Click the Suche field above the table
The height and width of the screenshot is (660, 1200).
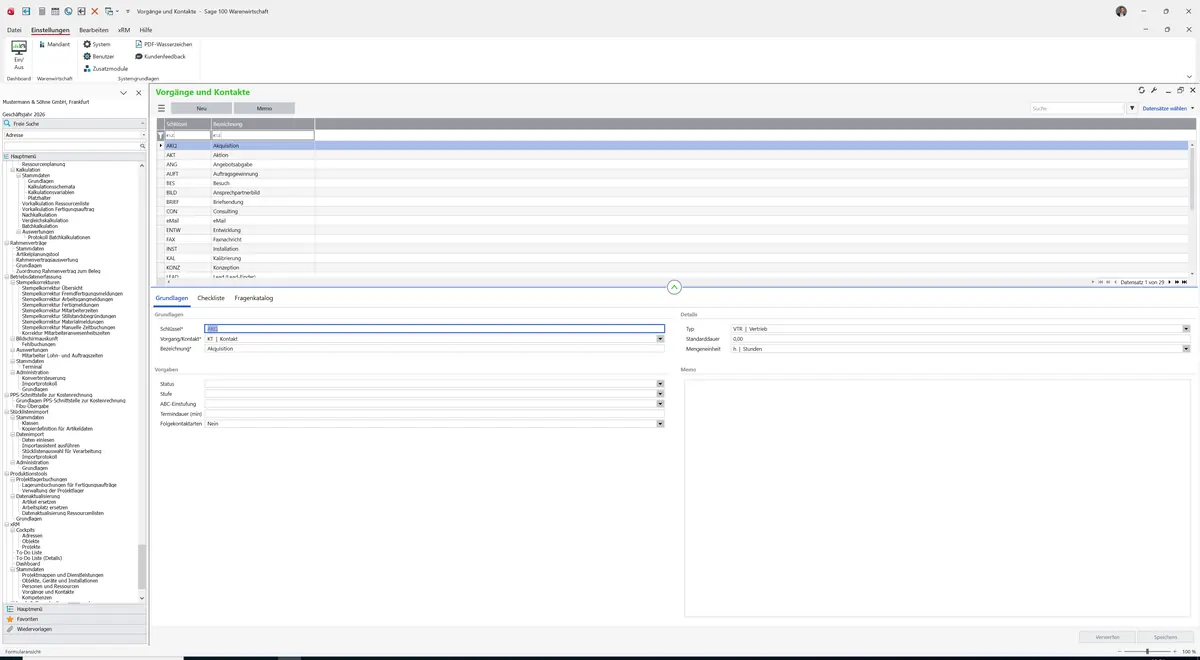[x=1078, y=108]
